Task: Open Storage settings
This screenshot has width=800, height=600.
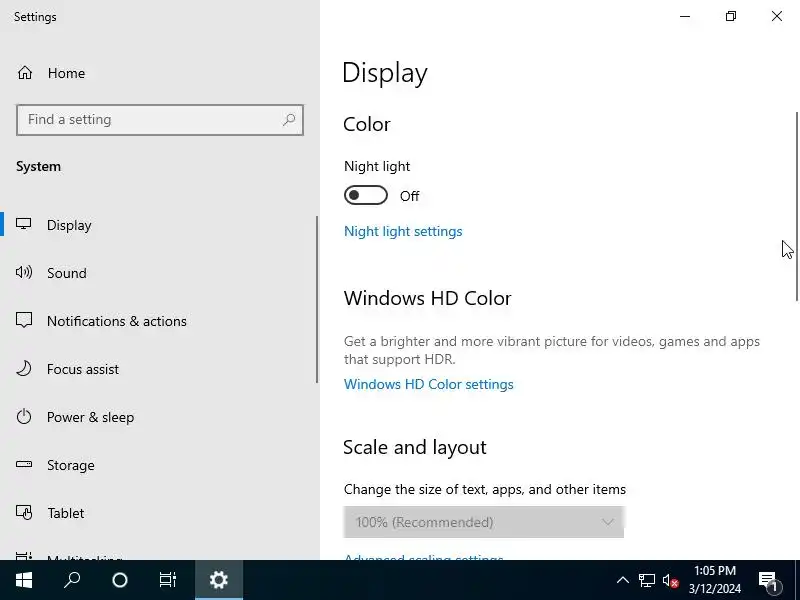Action: (158, 465)
